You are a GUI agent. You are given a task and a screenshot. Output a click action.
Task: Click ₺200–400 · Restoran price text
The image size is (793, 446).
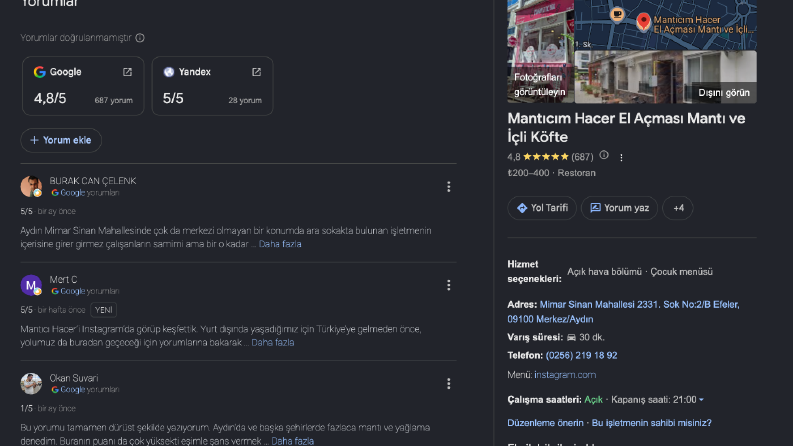[551, 173]
